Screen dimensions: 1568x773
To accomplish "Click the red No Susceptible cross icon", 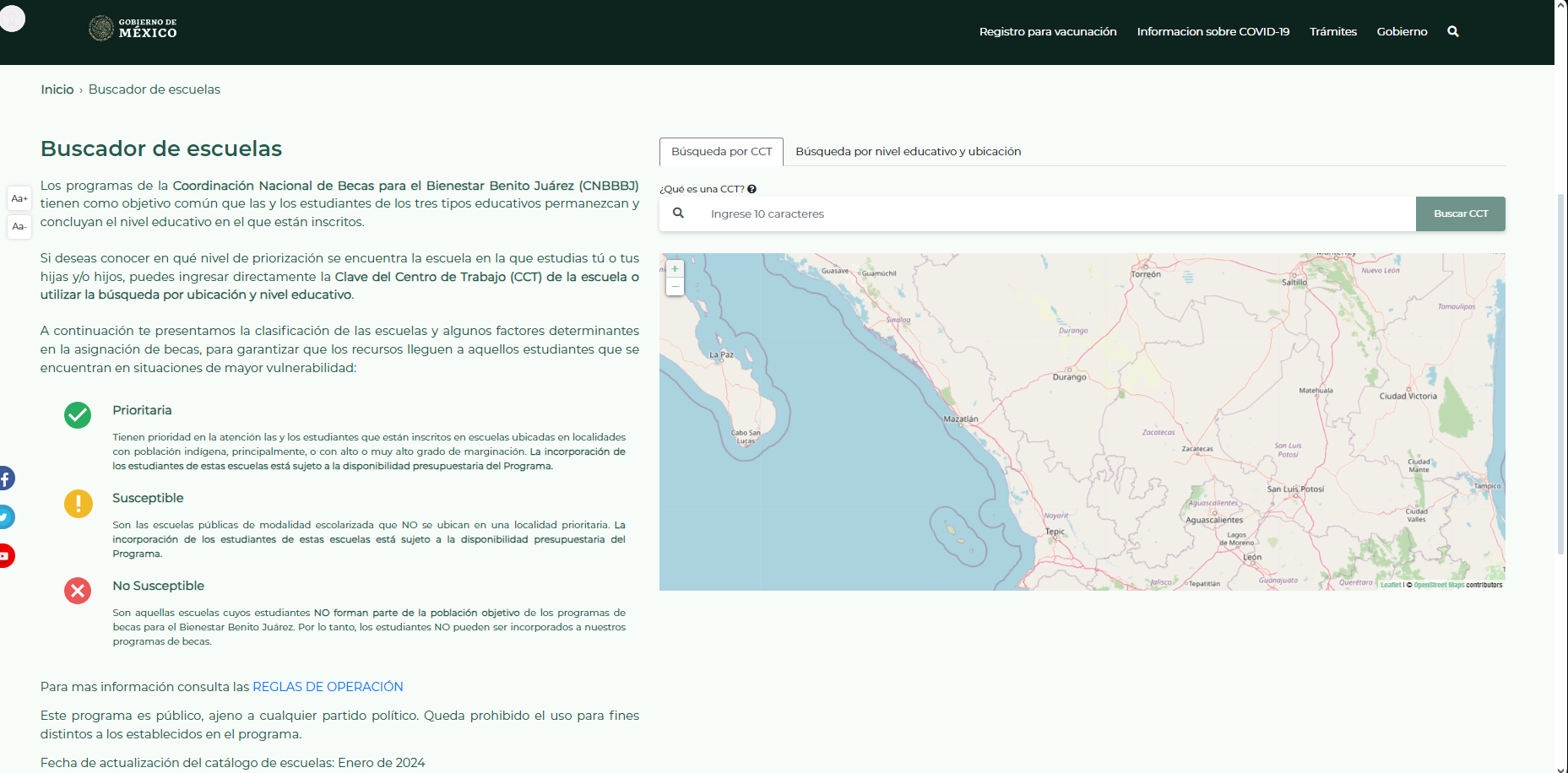I will pyautogui.click(x=78, y=591).
